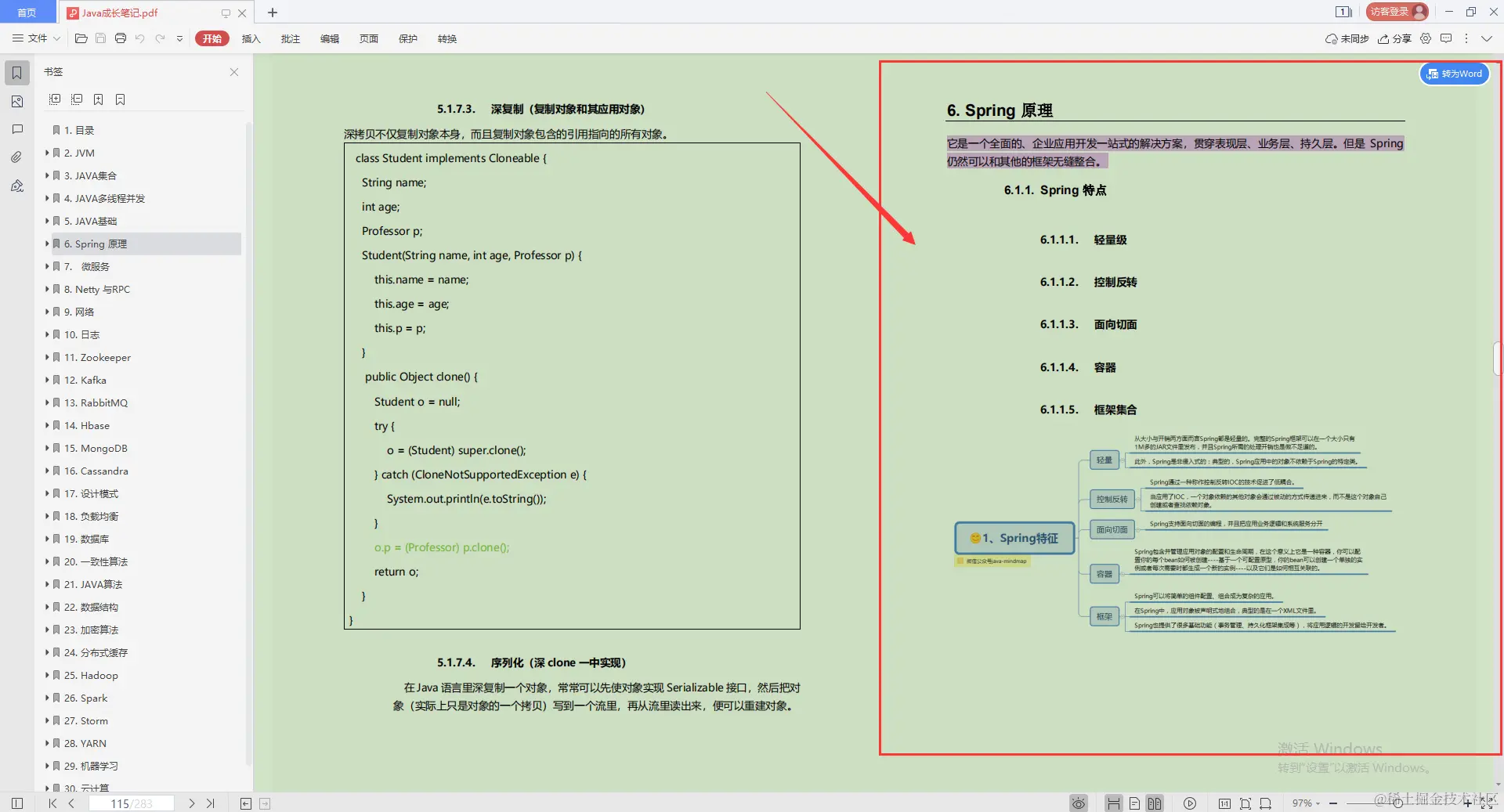The image size is (1504, 812).
Task: Toggle eye protection mode icon
Action: pyautogui.click(x=1079, y=803)
